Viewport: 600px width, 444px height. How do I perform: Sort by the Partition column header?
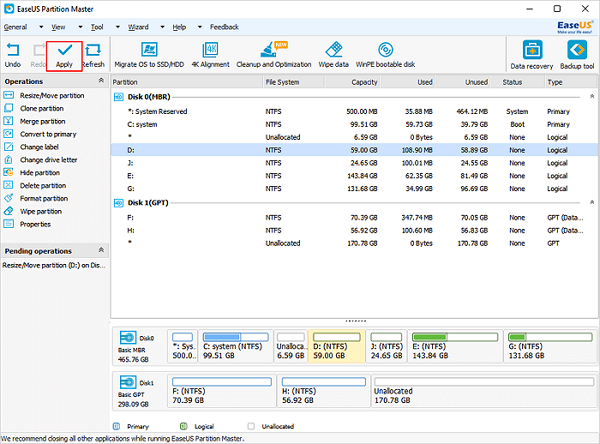[x=187, y=82]
